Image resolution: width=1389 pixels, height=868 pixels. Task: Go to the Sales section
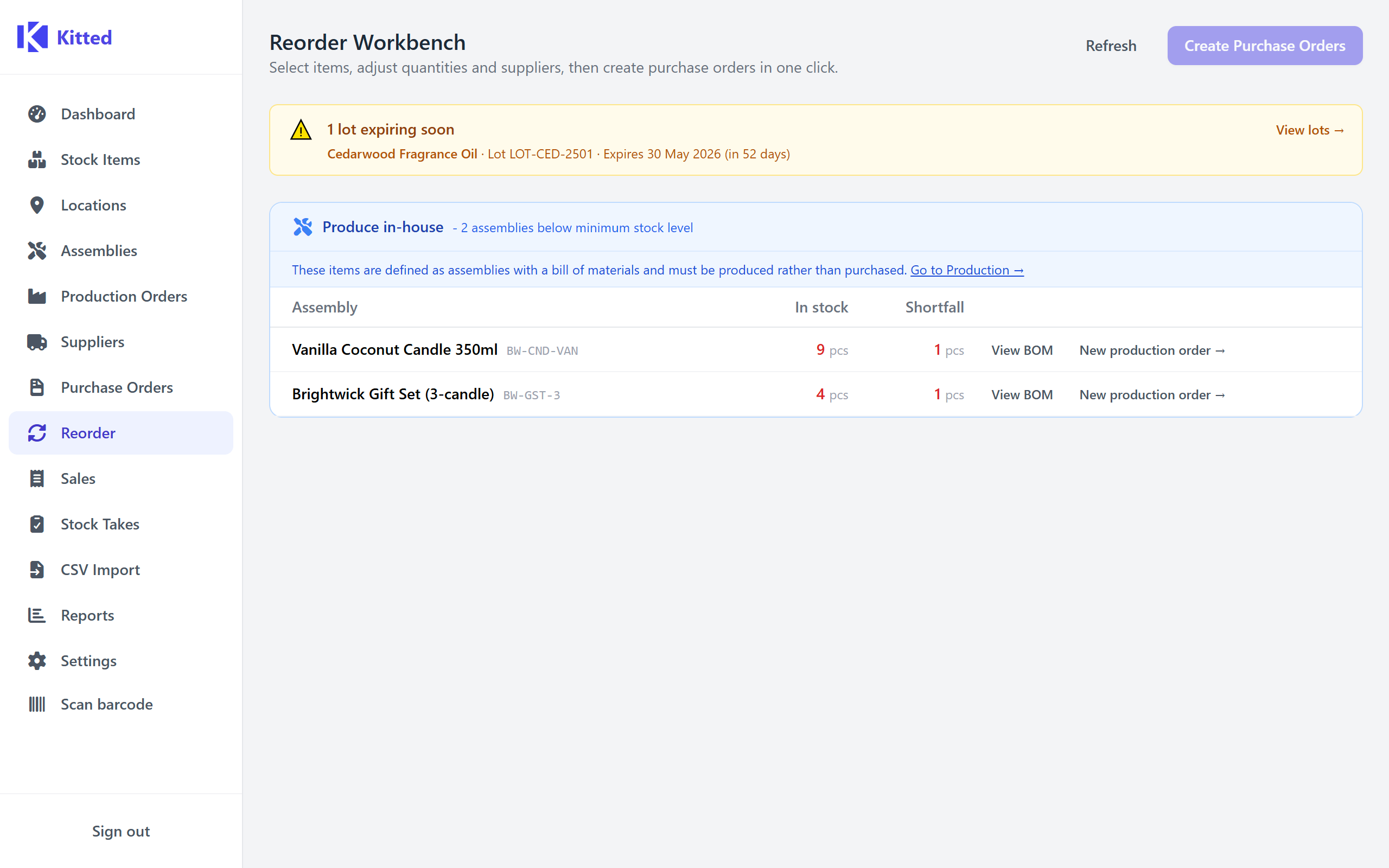pos(78,479)
